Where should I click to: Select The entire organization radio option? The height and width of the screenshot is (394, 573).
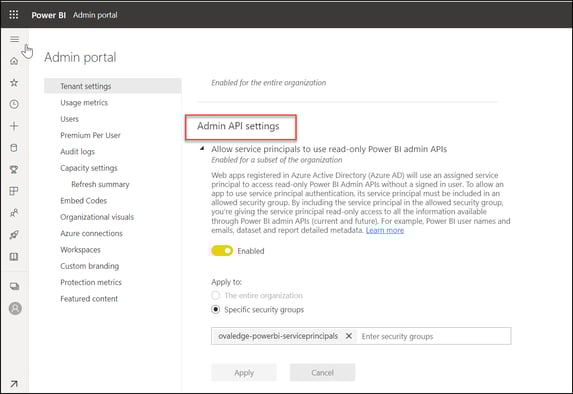pyautogui.click(x=216, y=295)
